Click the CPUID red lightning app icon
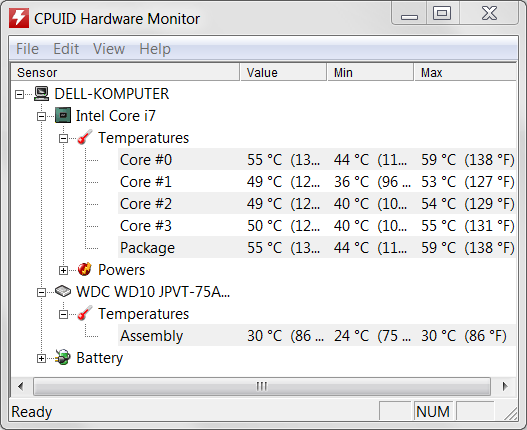The width and height of the screenshot is (527, 430). (x=19, y=18)
